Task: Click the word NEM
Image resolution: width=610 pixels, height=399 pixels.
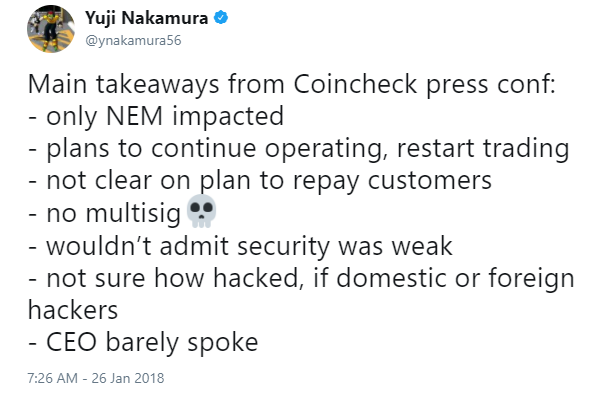Action: (134, 116)
